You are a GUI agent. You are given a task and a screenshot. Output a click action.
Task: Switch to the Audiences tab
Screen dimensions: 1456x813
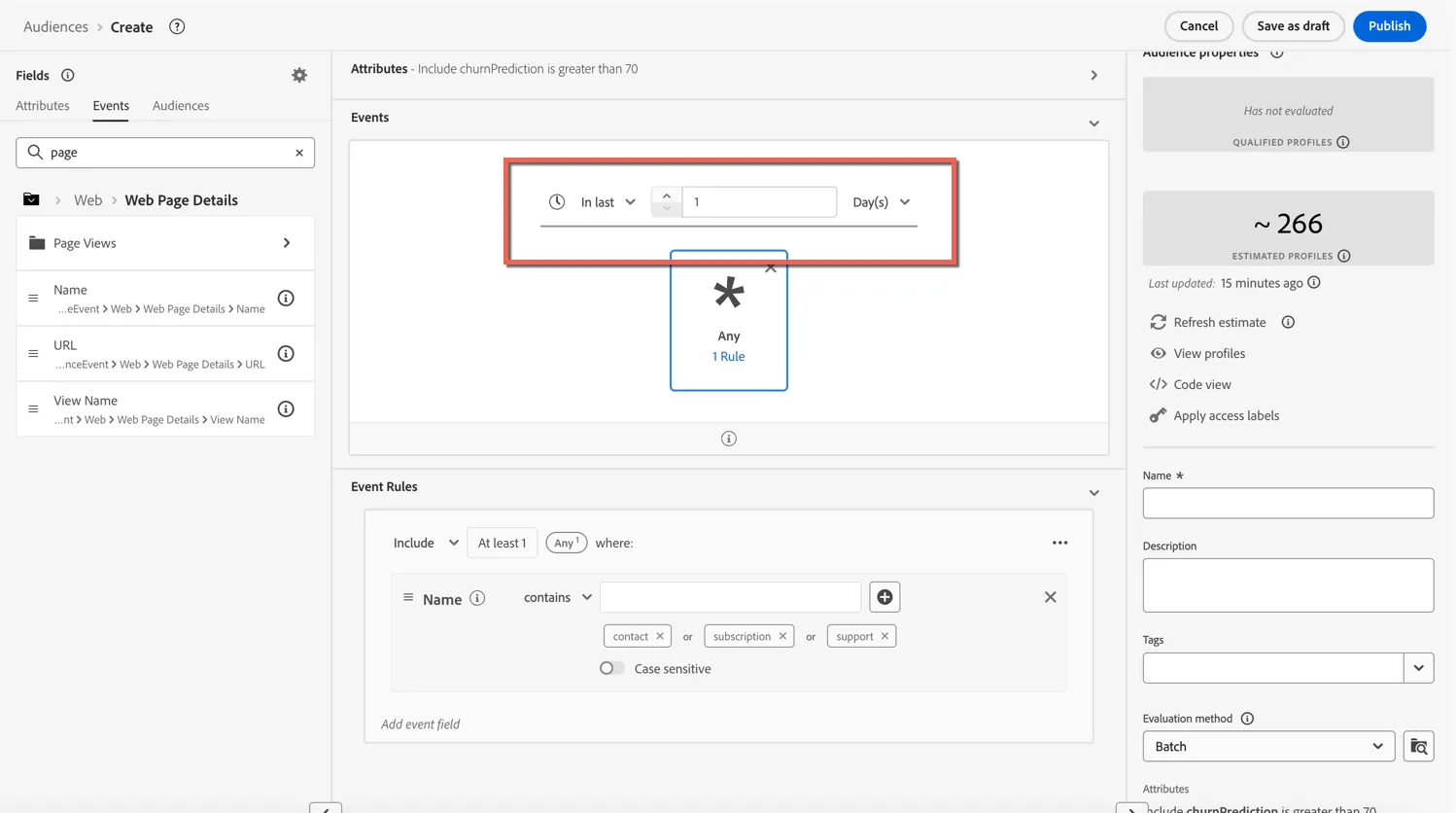181,105
